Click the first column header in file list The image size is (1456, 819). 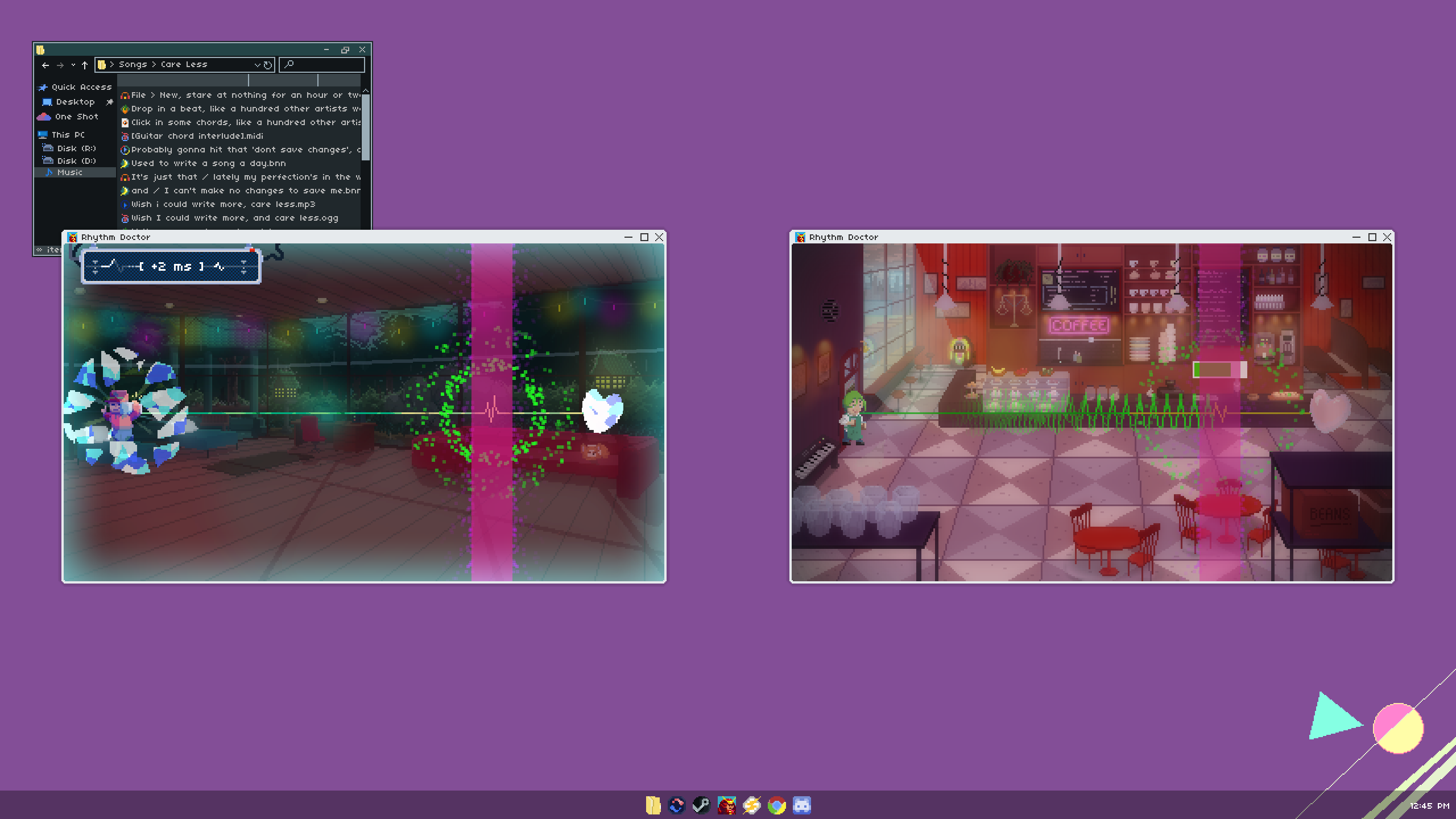(x=183, y=80)
